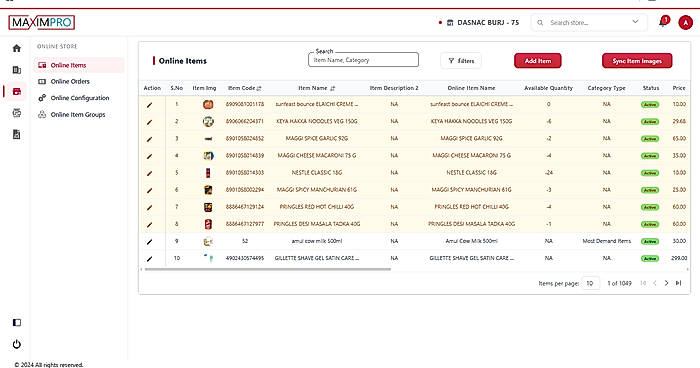Click Online Item Name column header
Viewport: 700px width, 368px height.
click(x=471, y=88)
